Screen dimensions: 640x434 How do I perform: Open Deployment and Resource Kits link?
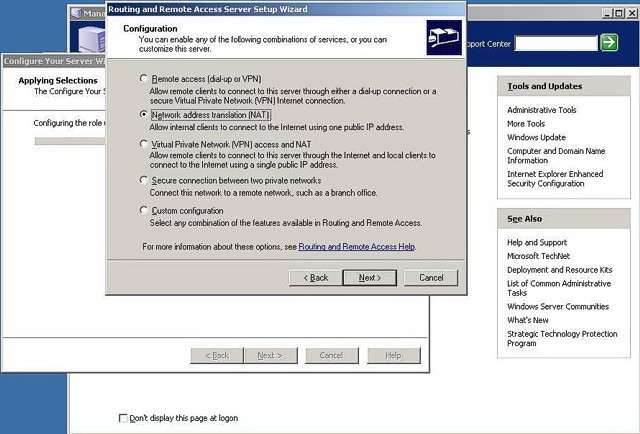click(560, 270)
